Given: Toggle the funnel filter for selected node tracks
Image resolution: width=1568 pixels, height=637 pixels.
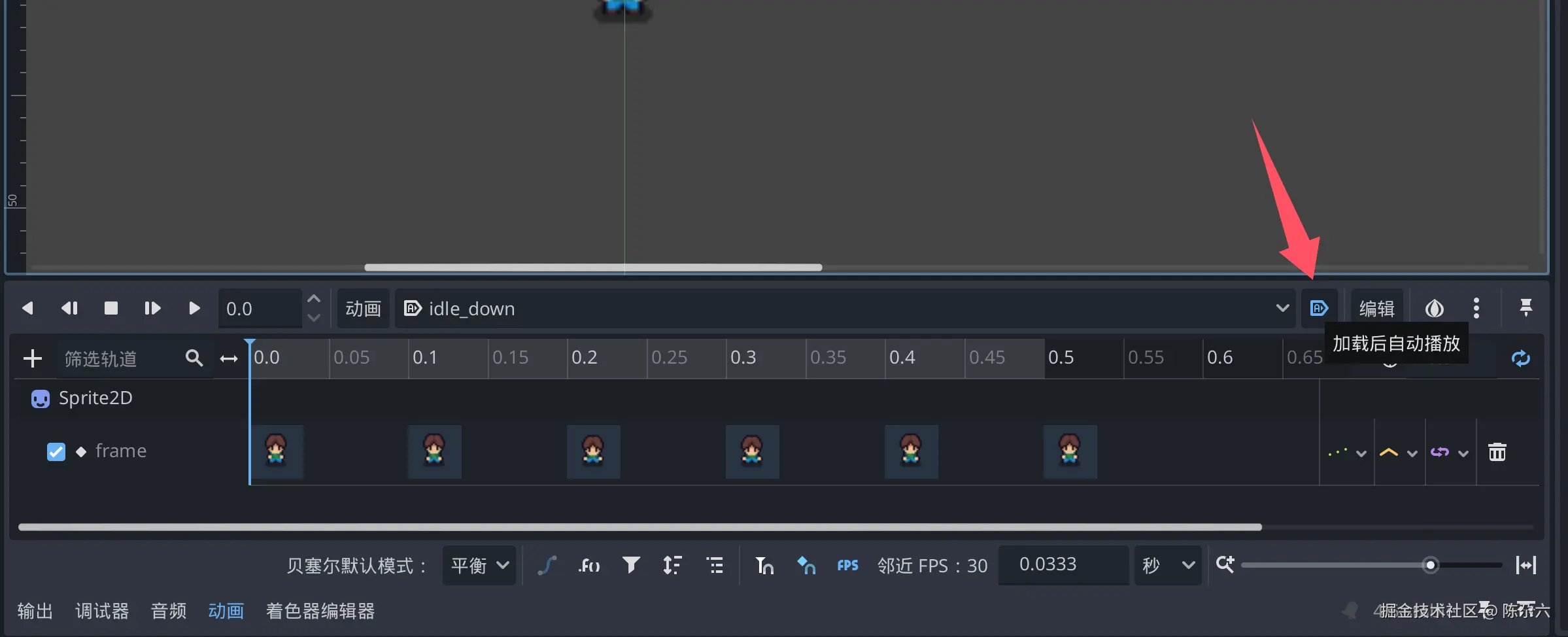Looking at the screenshot, I should 631,564.
